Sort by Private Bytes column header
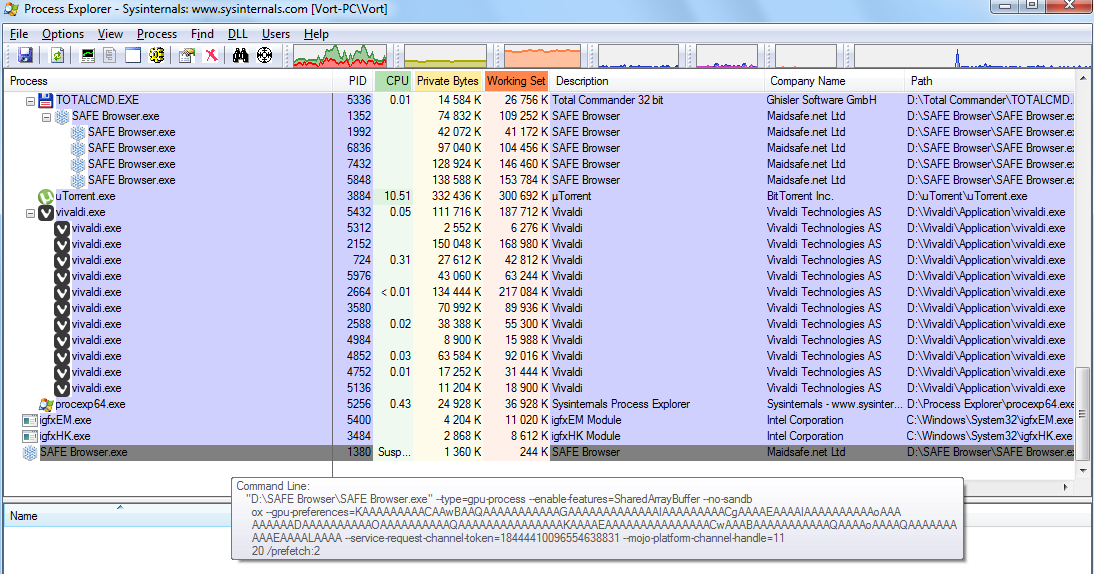The width and height of the screenshot is (1094, 574). pyautogui.click(x=448, y=81)
